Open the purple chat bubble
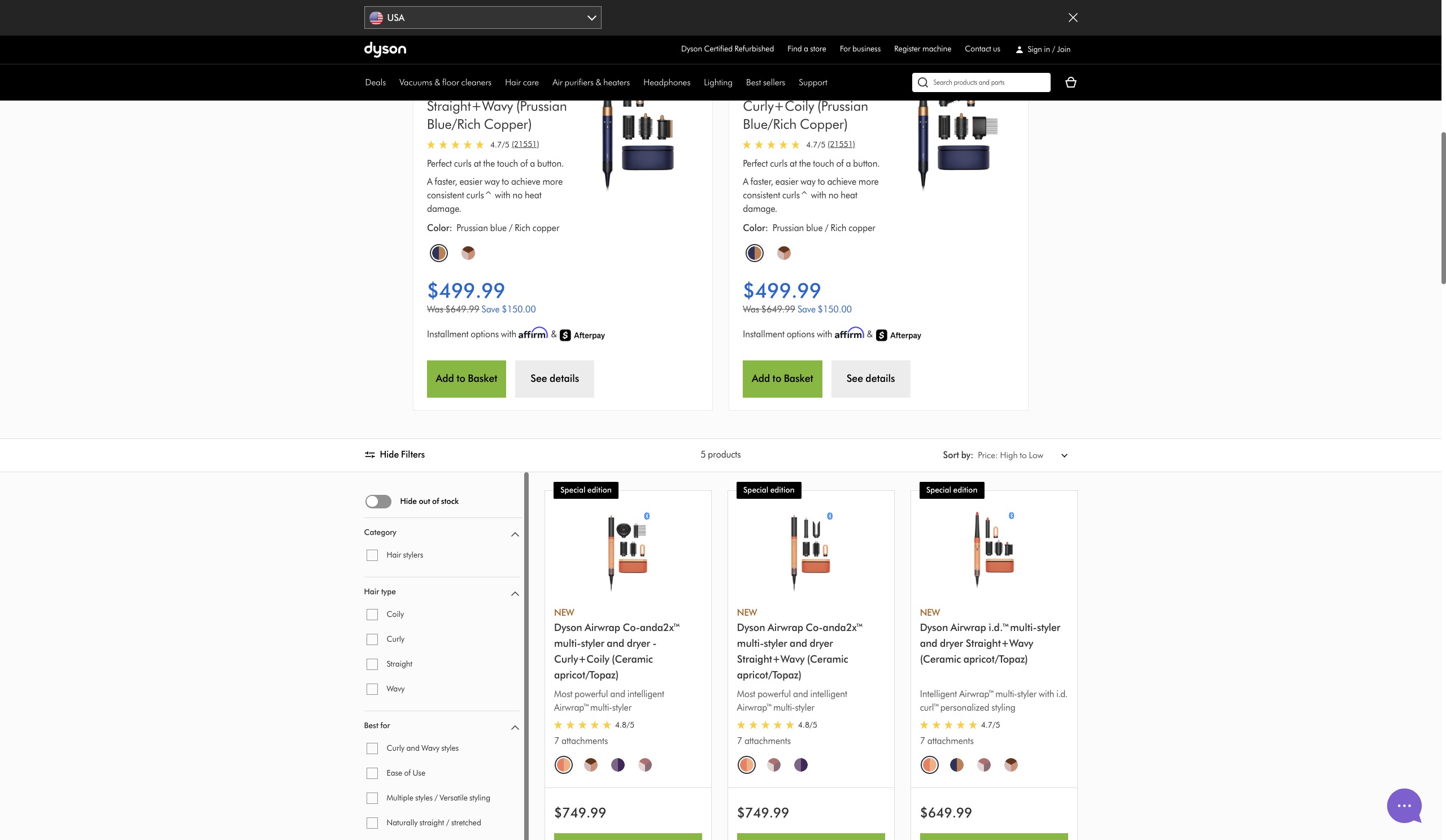 (x=1404, y=806)
